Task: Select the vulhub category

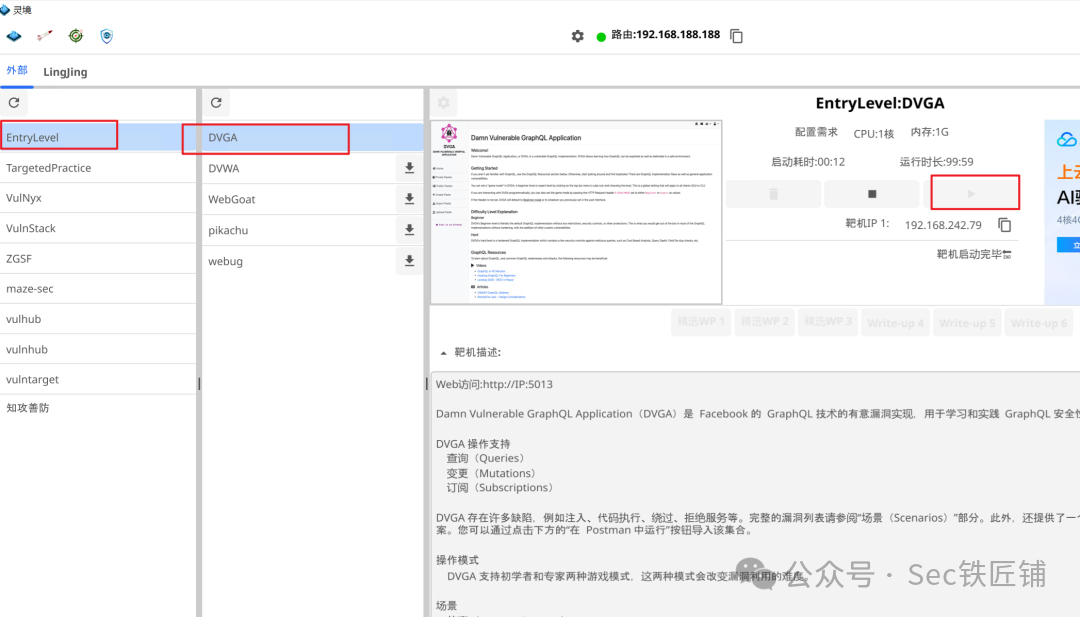Action: 98,319
